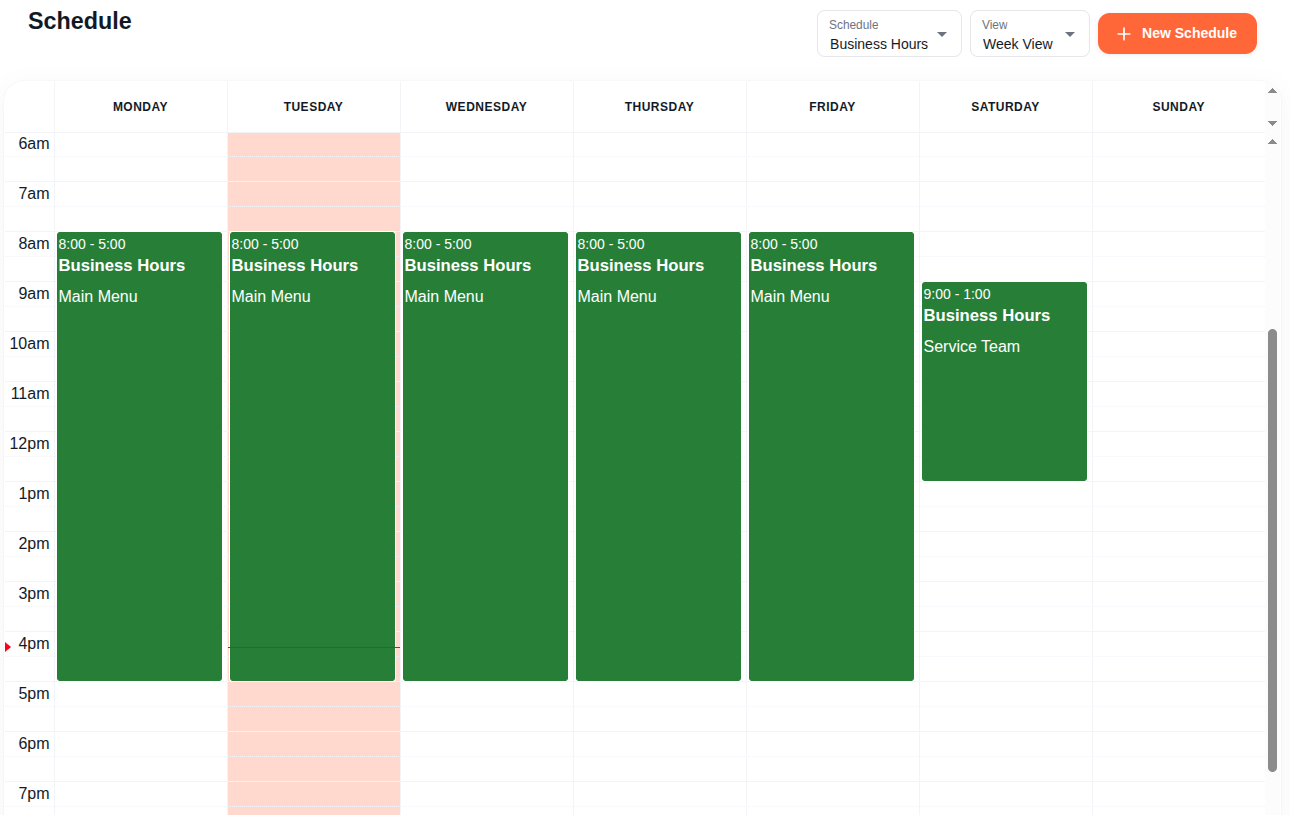Open the Schedule dropdown showing Business Hours
1290x815 pixels.
pos(889,33)
